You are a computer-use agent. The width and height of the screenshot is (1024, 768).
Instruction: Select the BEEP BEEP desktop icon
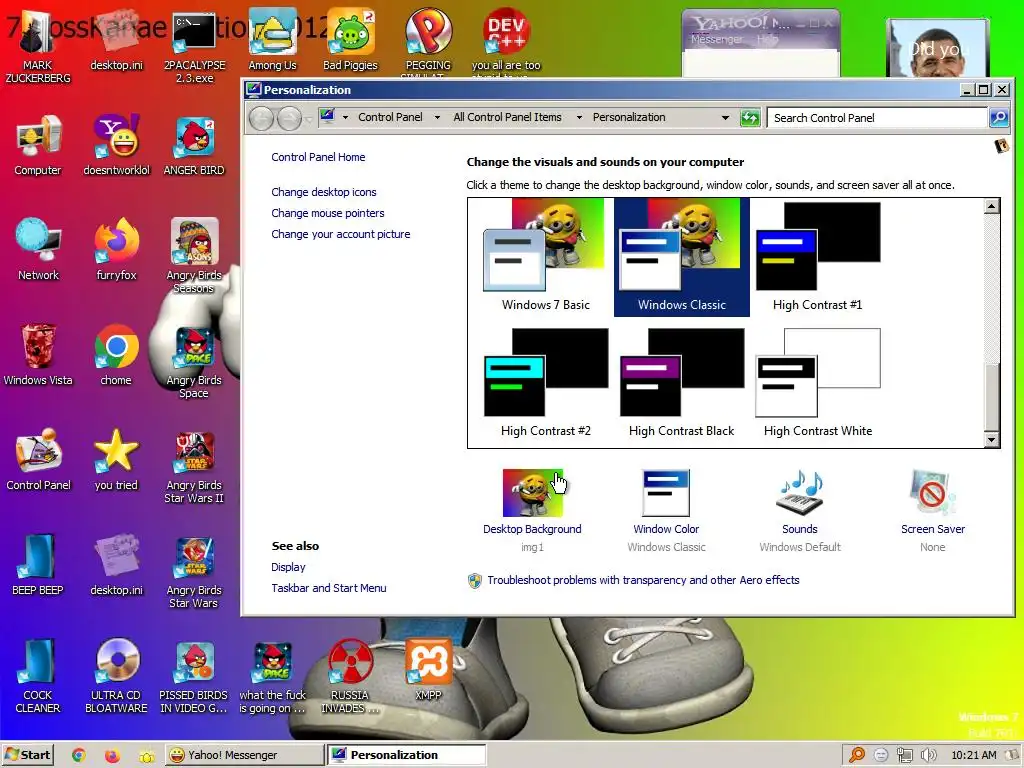click(x=38, y=566)
